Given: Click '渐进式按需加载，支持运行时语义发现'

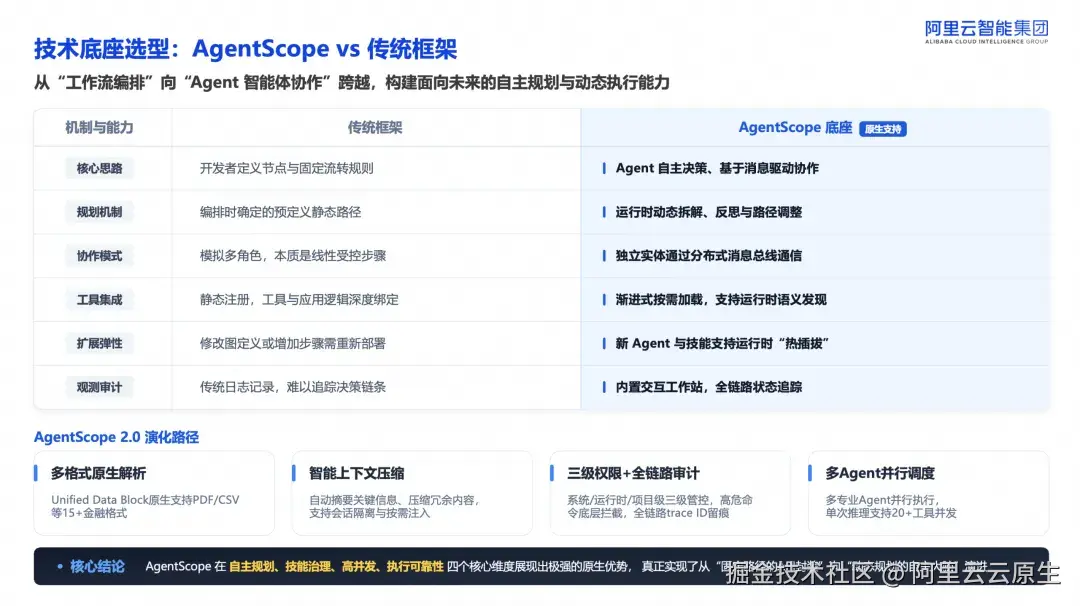Looking at the screenshot, I should [x=721, y=300].
